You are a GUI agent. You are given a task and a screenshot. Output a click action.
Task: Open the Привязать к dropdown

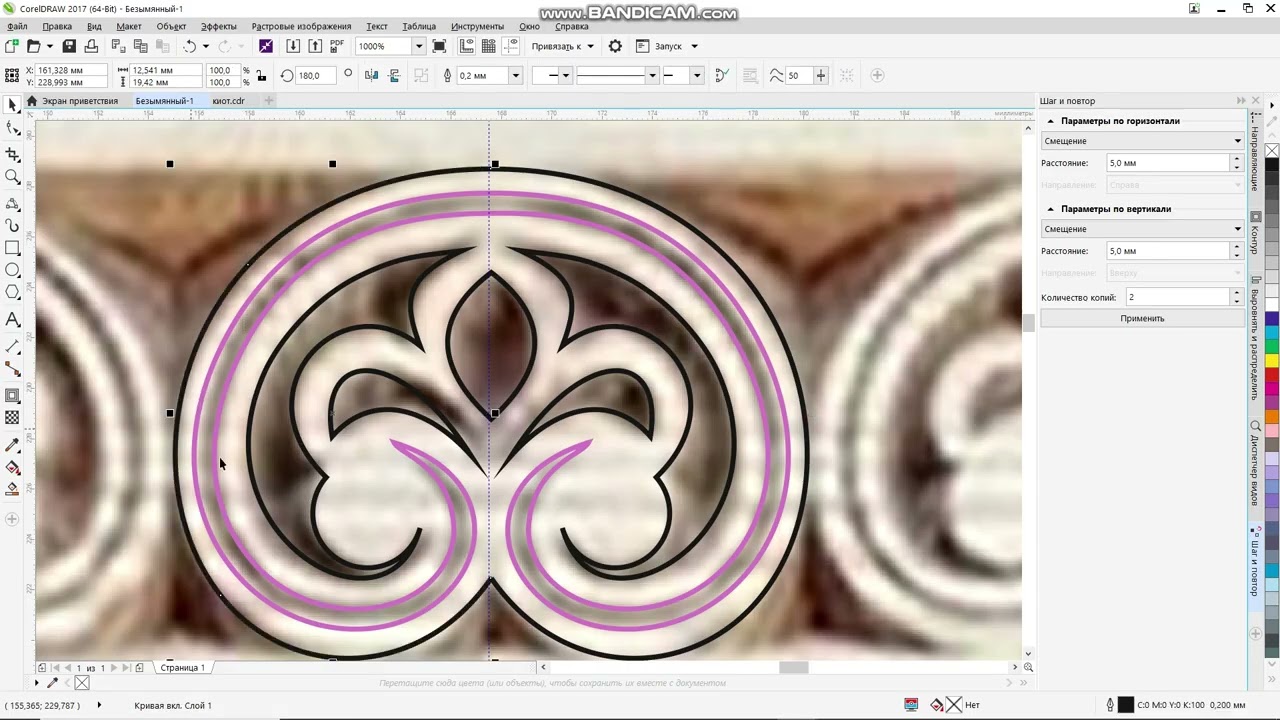click(x=590, y=46)
